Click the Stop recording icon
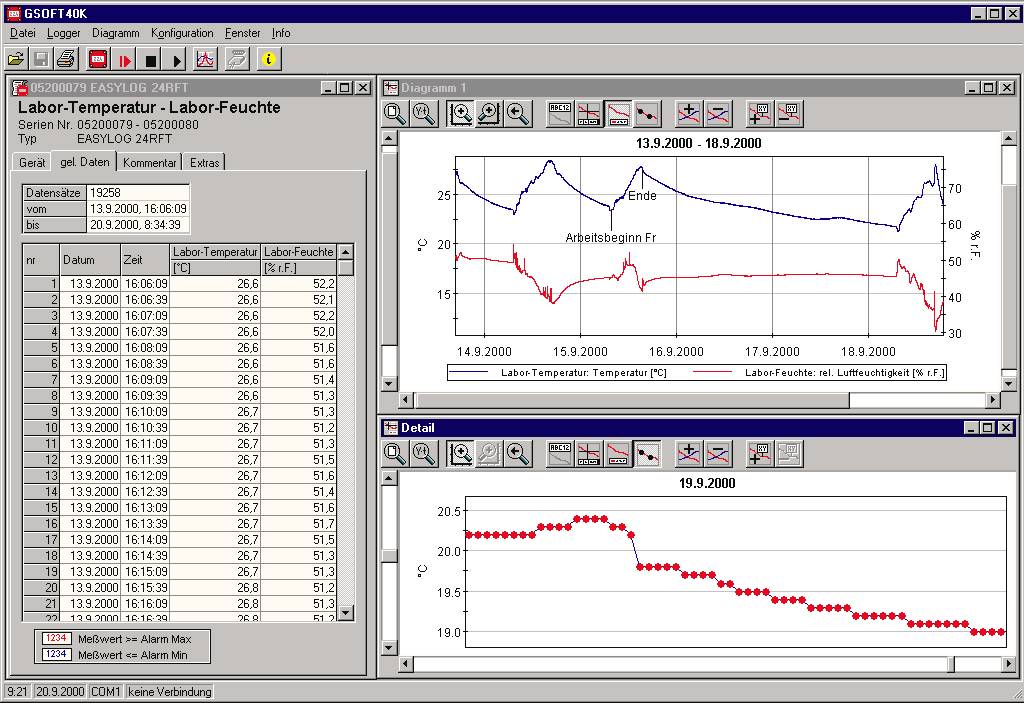The image size is (1024, 703). click(x=150, y=58)
